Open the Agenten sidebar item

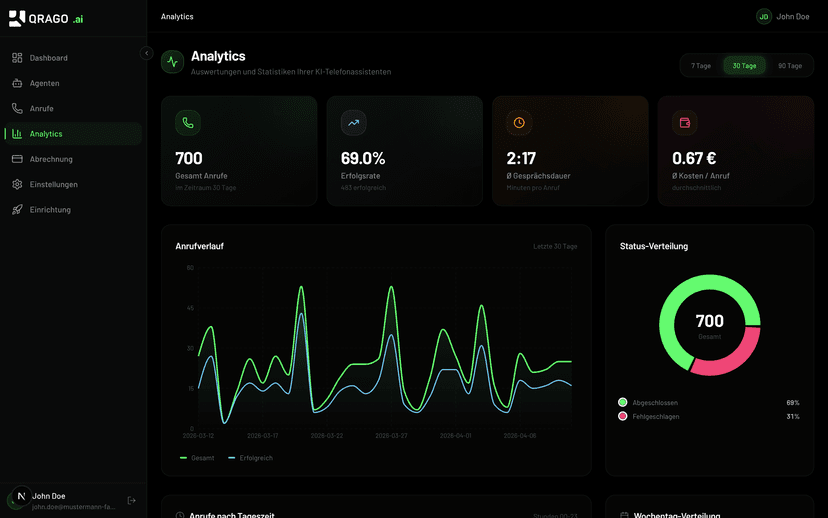(x=73, y=83)
